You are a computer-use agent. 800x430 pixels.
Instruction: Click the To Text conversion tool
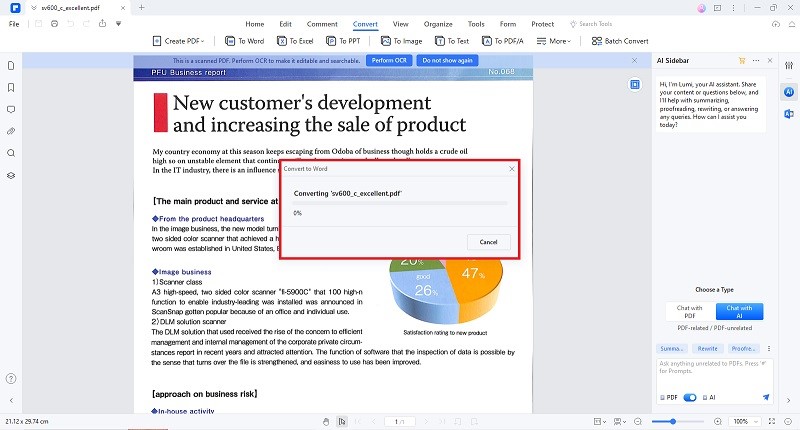point(452,41)
